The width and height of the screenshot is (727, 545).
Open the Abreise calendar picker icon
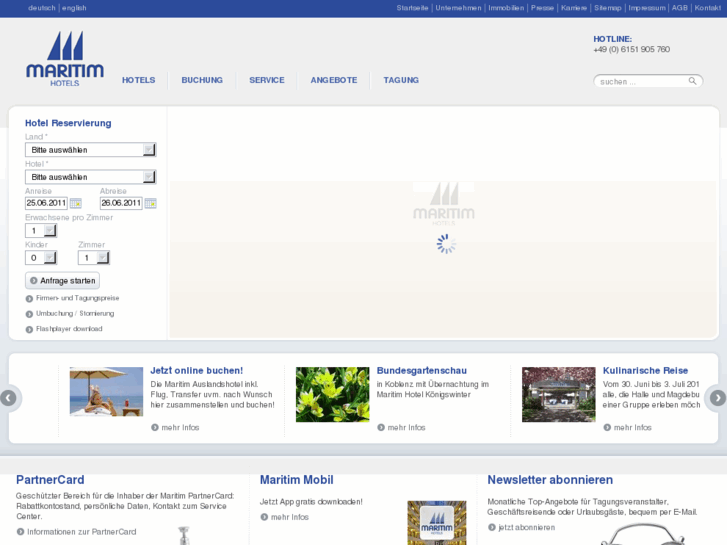click(151, 203)
